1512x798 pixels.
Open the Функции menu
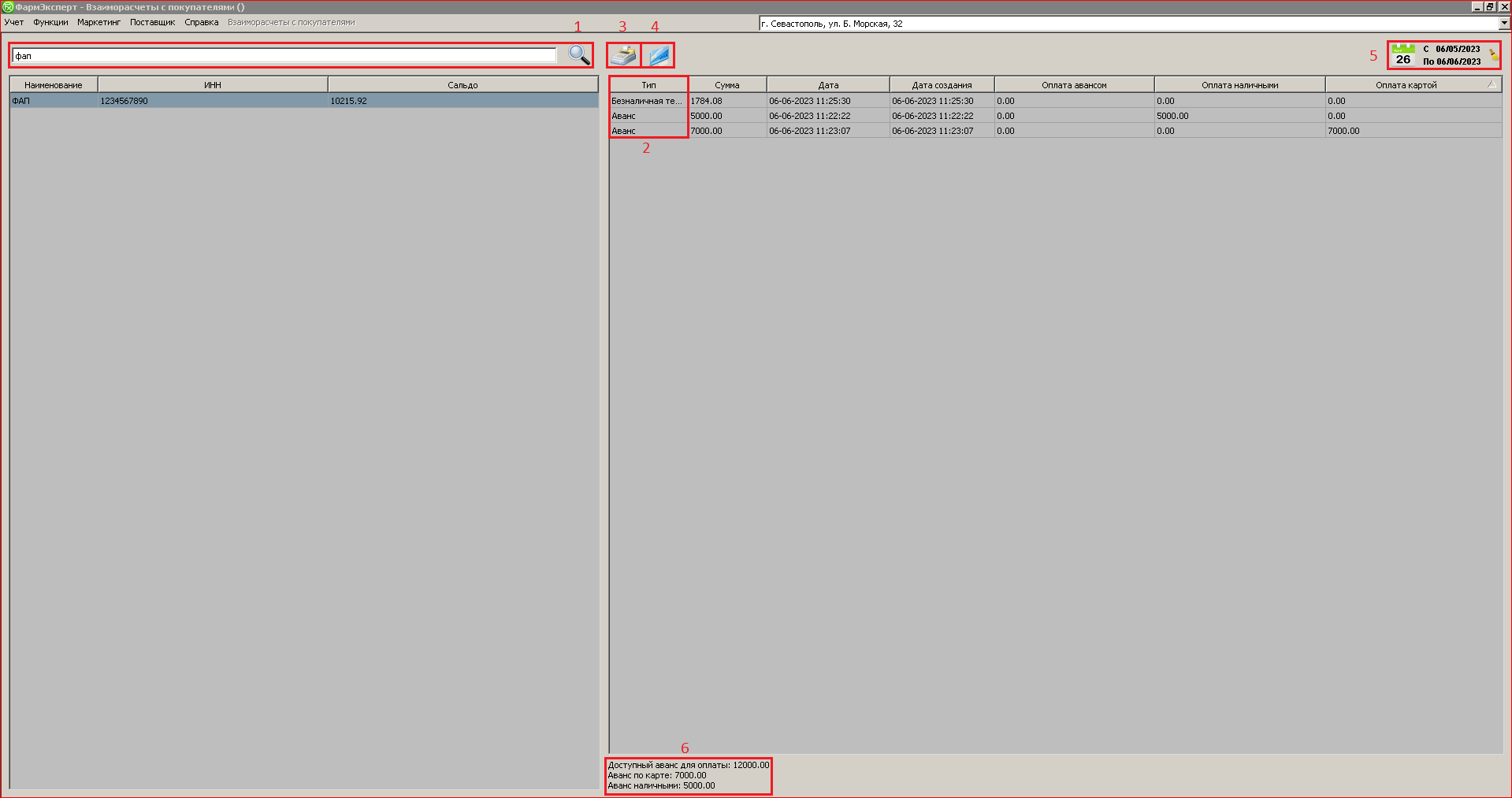(50, 22)
